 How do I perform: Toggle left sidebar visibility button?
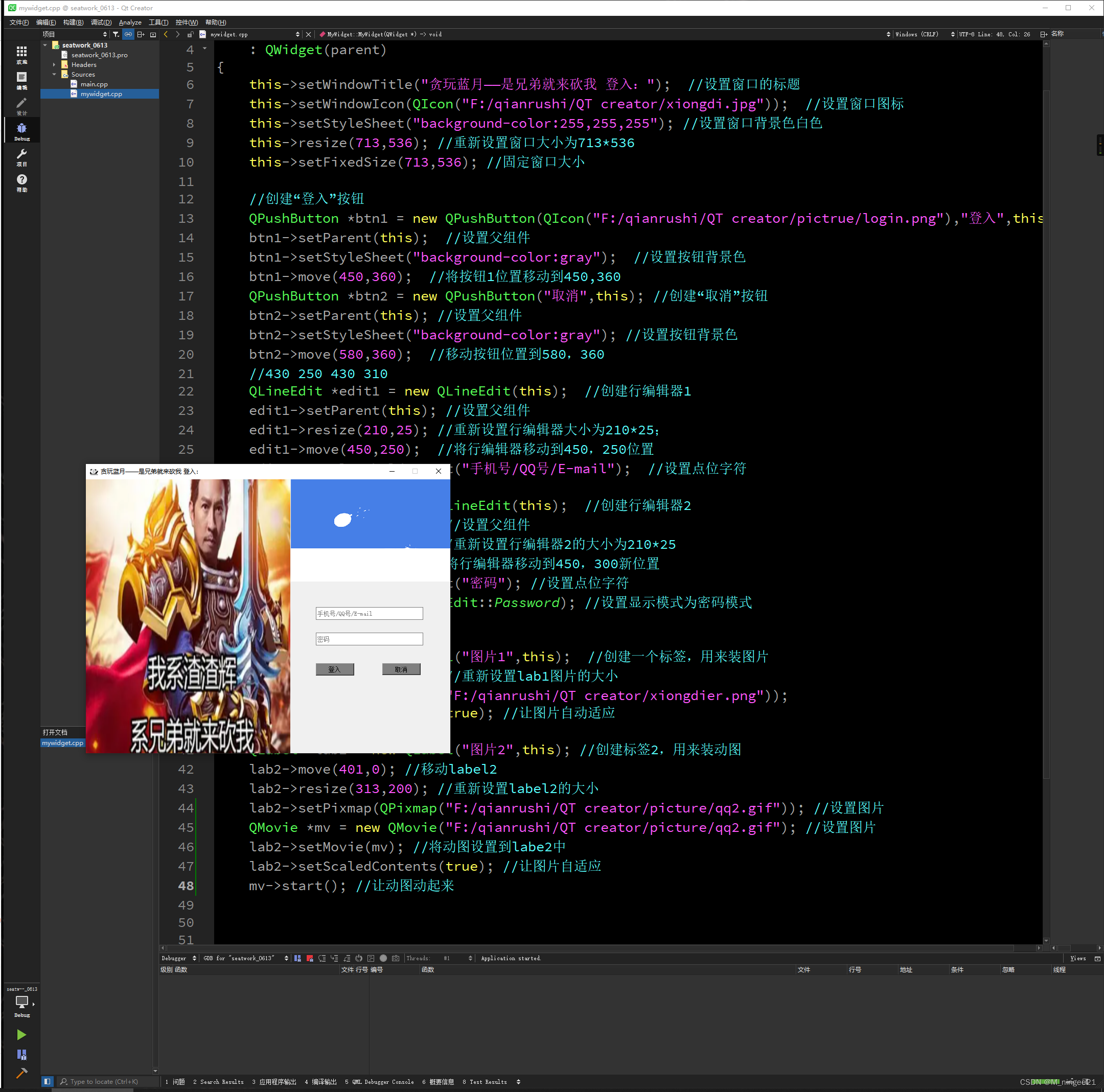[48, 1081]
